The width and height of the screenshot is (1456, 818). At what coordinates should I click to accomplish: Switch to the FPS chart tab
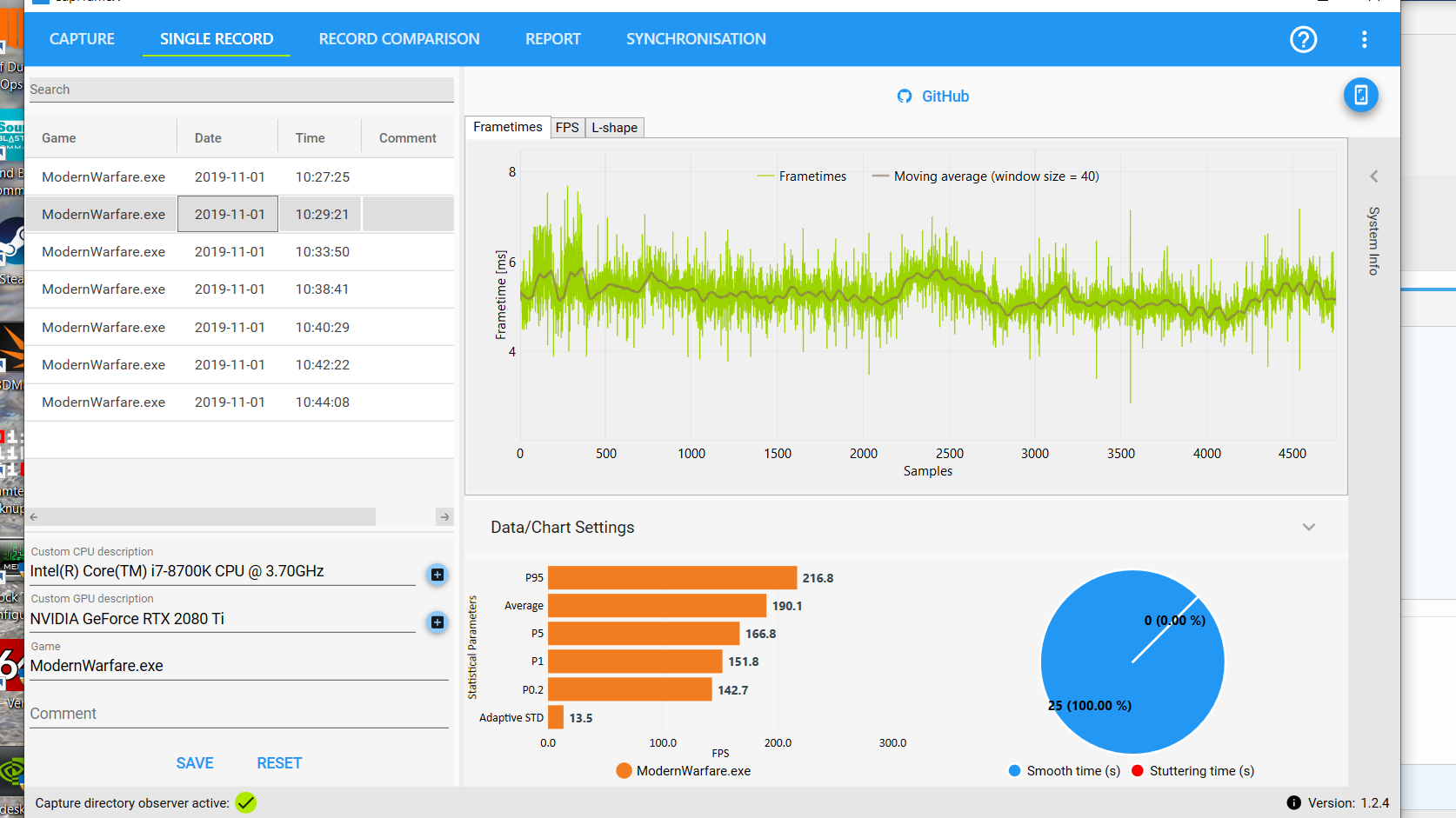coord(567,128)
